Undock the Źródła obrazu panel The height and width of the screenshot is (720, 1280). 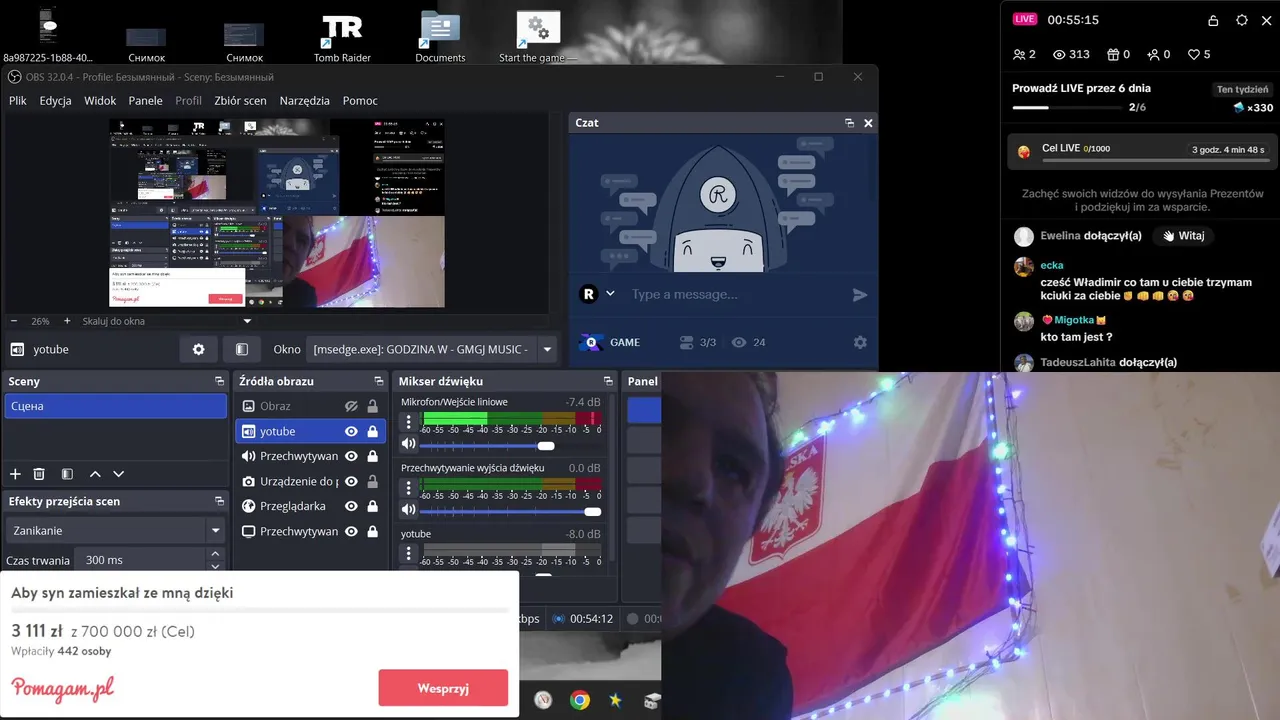click(x=379, y=381)
